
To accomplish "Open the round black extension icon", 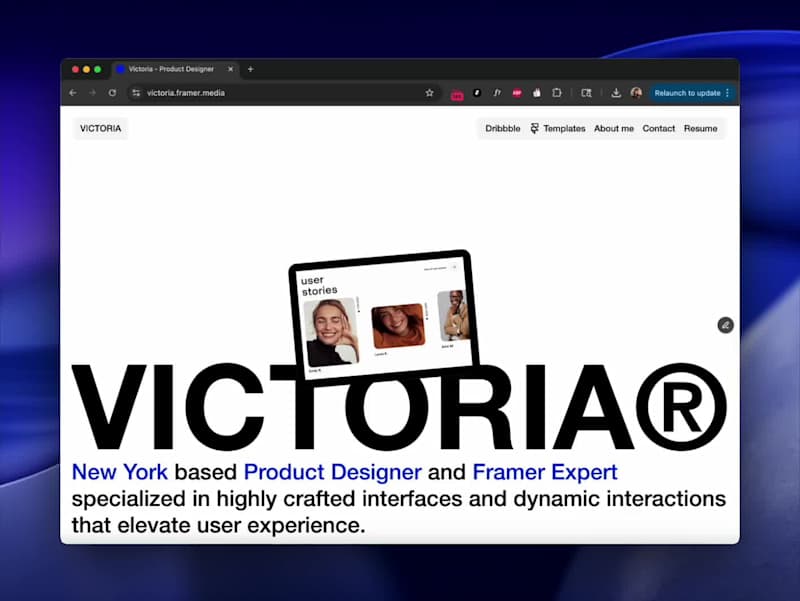I will [x=477, y=93].
